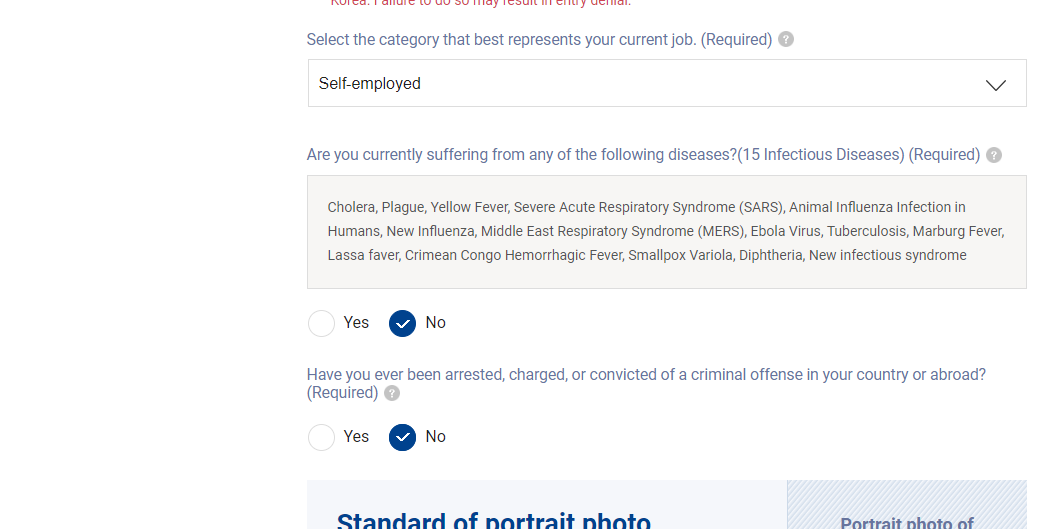Click the current job category question text
This screenshot has height=529, width=1063.
[x=539, y=40]
